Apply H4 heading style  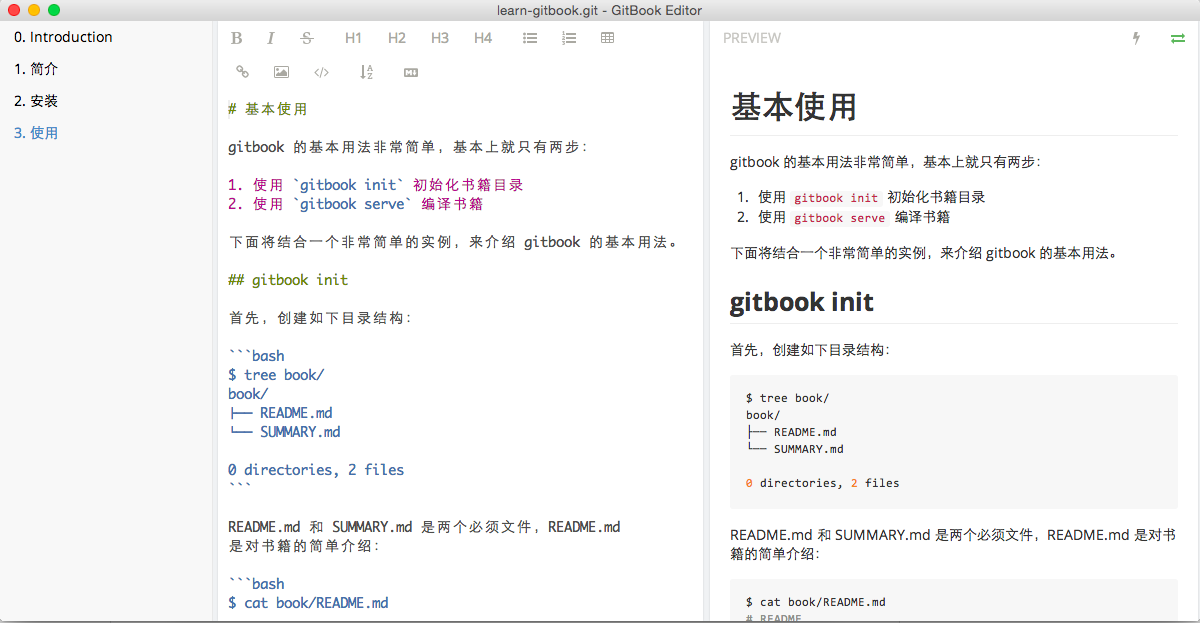[483, 38]
